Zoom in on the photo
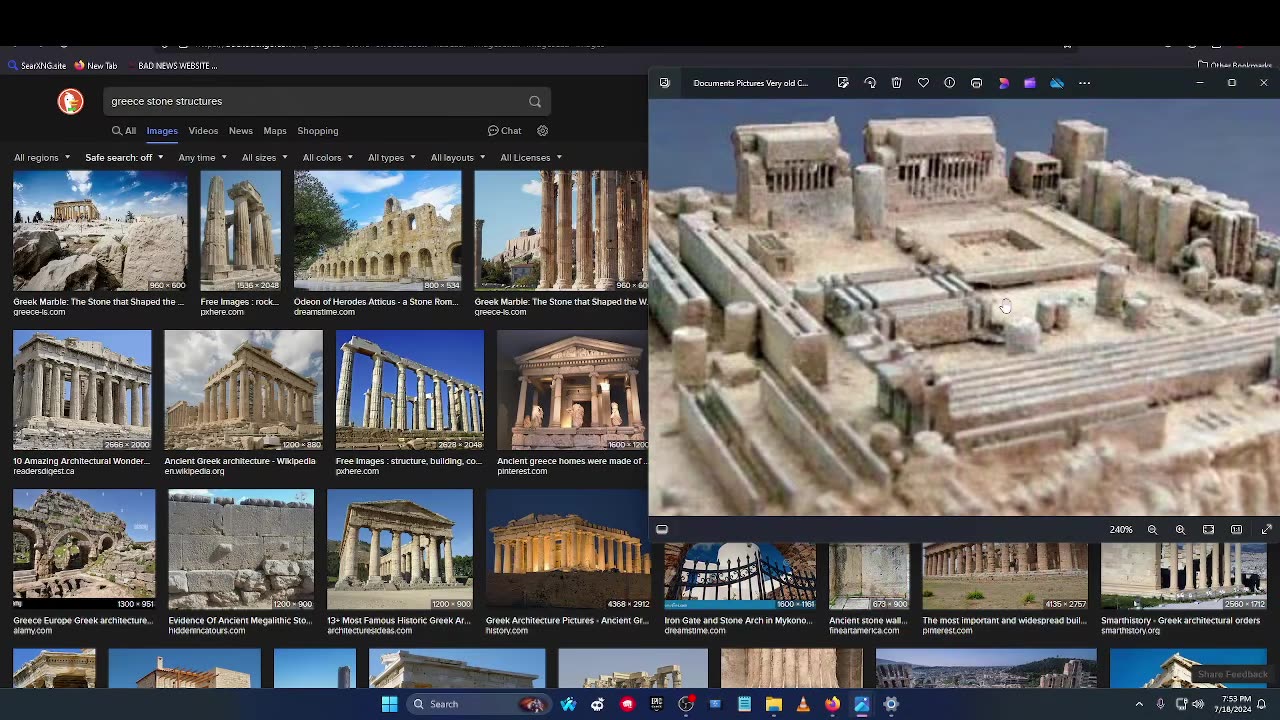The image size is (1280, 720). (1180, 530)
